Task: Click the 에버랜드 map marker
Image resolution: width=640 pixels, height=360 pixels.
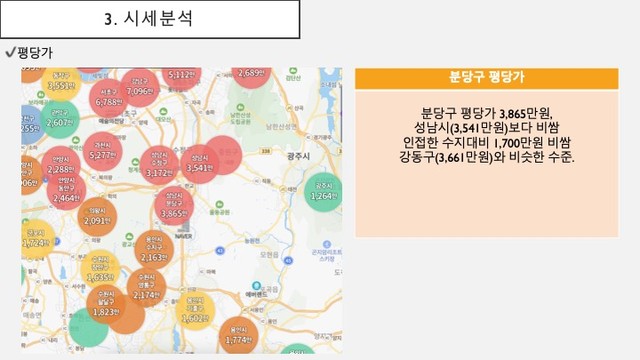Action: pyautogui.click(x=256, y=289)
